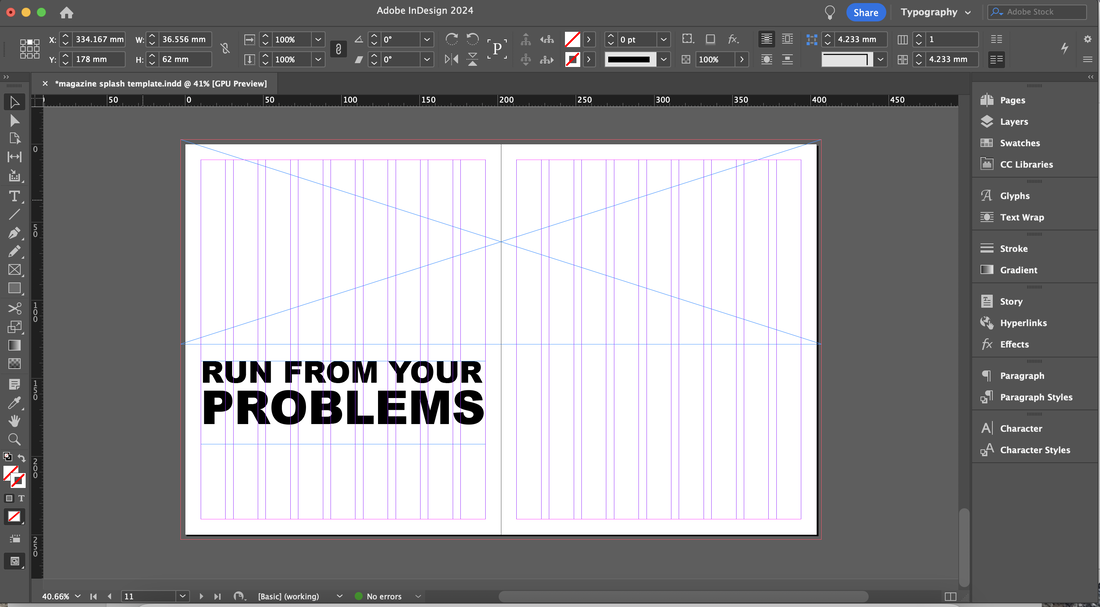The image size is (1100, 607).
Task: Open the shear angle dropdown
Action: [427, 60]
